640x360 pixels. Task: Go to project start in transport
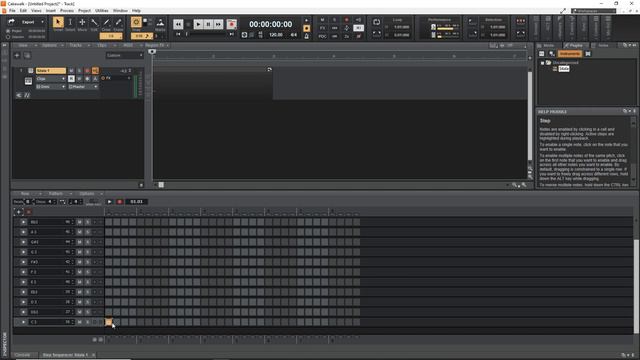point(178,34)
